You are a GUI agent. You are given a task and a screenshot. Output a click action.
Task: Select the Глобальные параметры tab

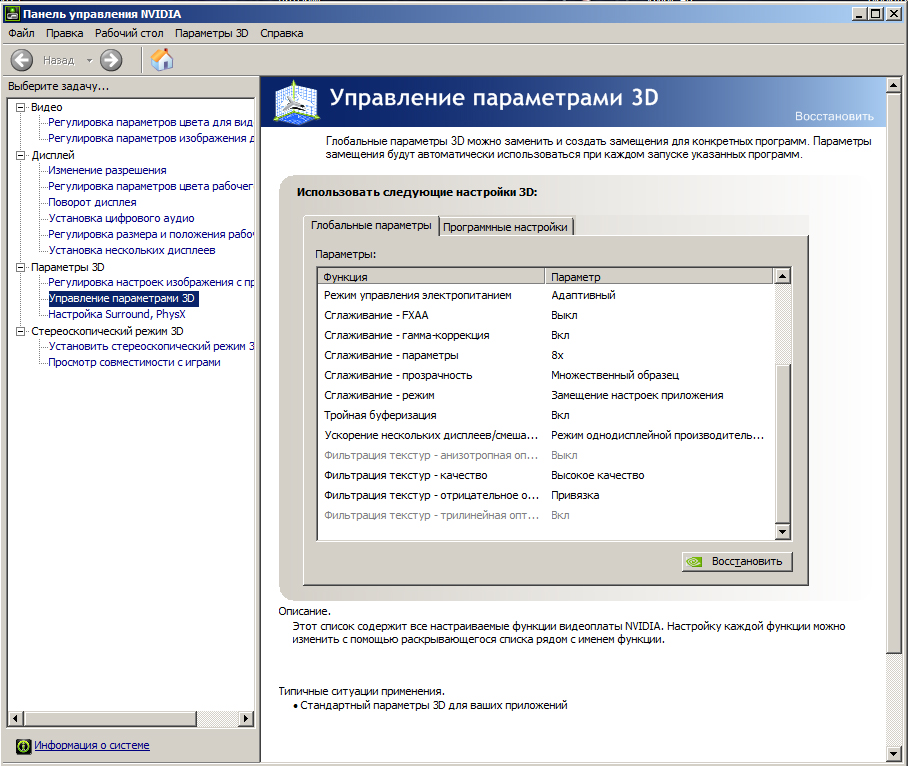pos(371,225)
